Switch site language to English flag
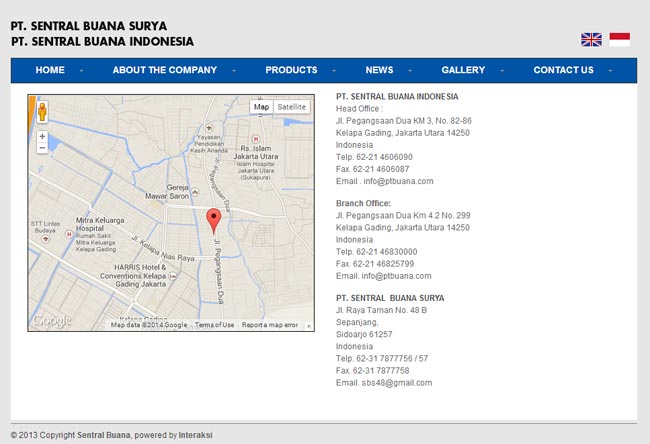The image size is (650, 444). (x=591, y=40)
